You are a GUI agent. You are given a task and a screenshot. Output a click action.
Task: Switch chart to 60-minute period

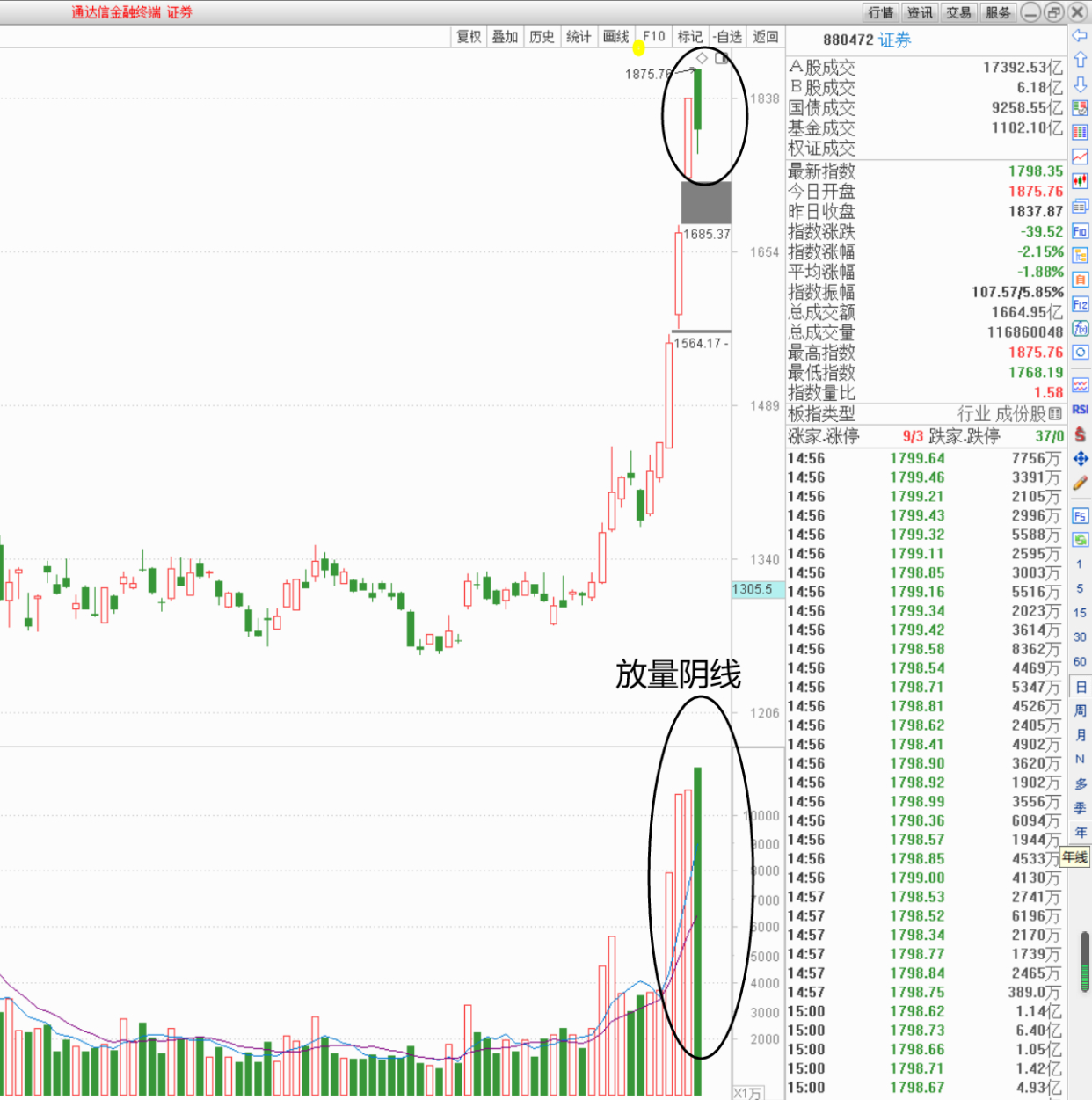point(1080,661)
